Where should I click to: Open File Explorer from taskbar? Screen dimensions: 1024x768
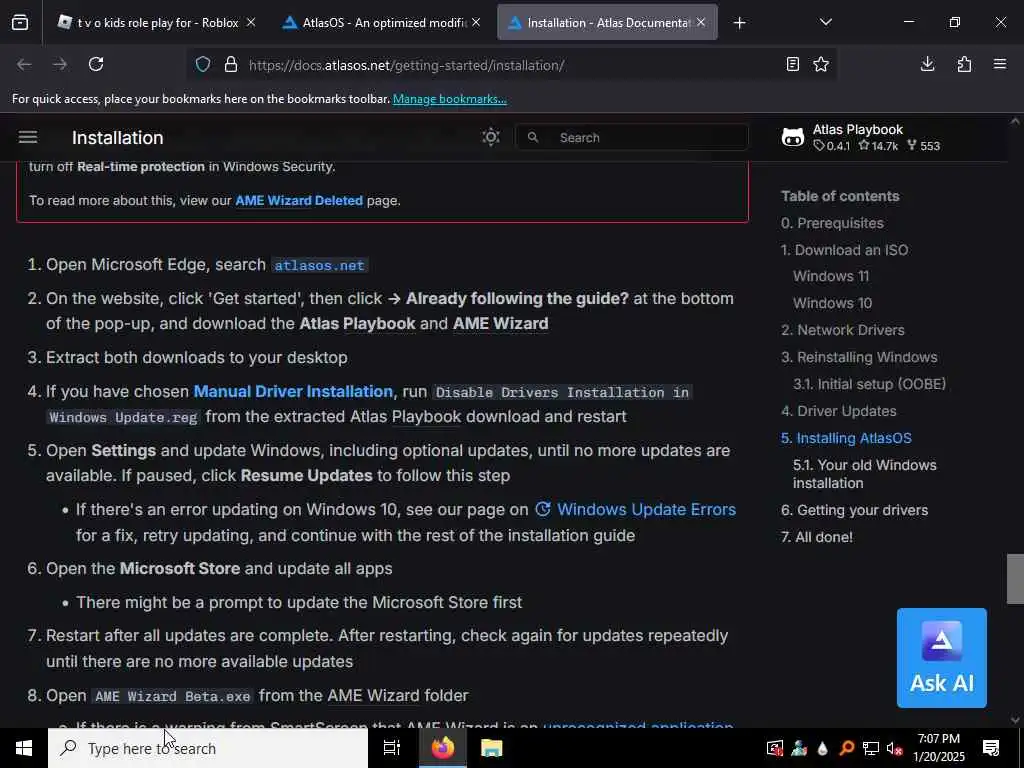click(x=491, y=748)
